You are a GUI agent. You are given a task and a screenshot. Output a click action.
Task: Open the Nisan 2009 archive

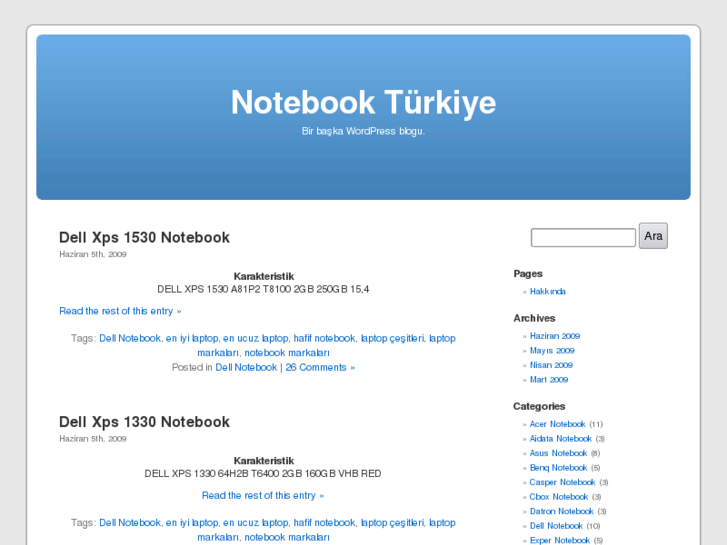[x=551, y=365]
